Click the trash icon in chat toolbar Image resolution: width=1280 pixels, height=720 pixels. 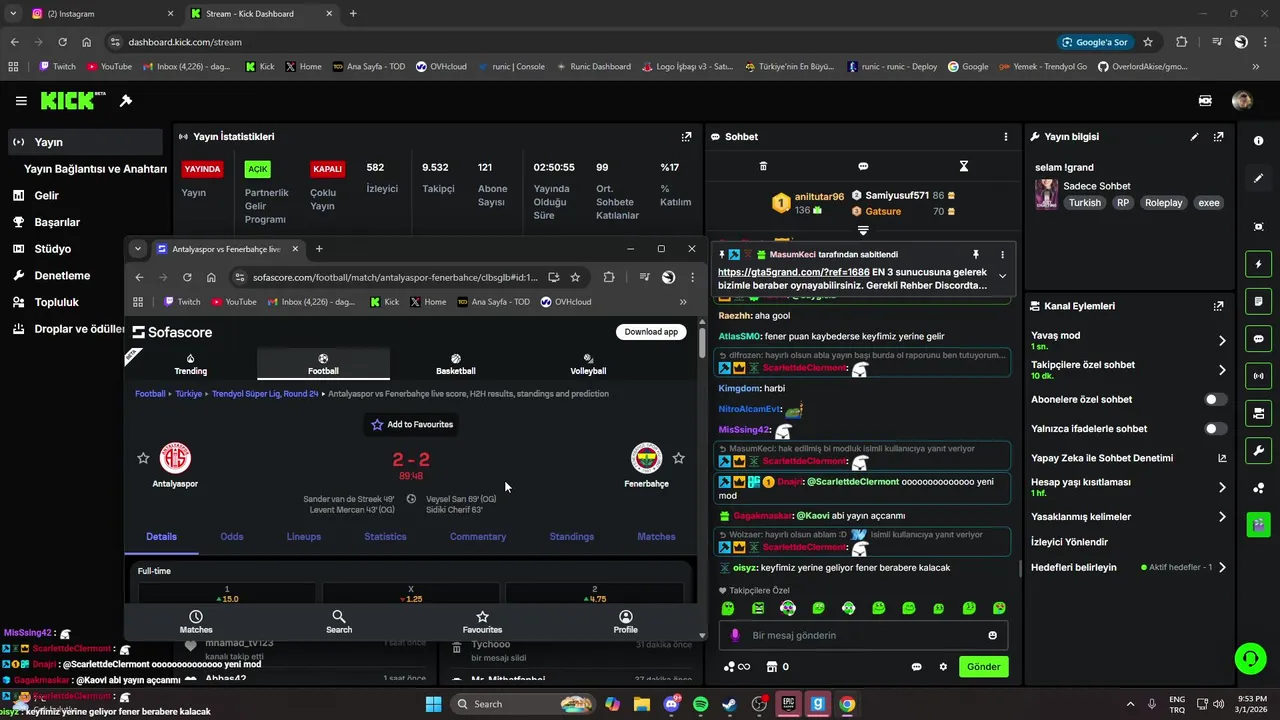(763, 166)
